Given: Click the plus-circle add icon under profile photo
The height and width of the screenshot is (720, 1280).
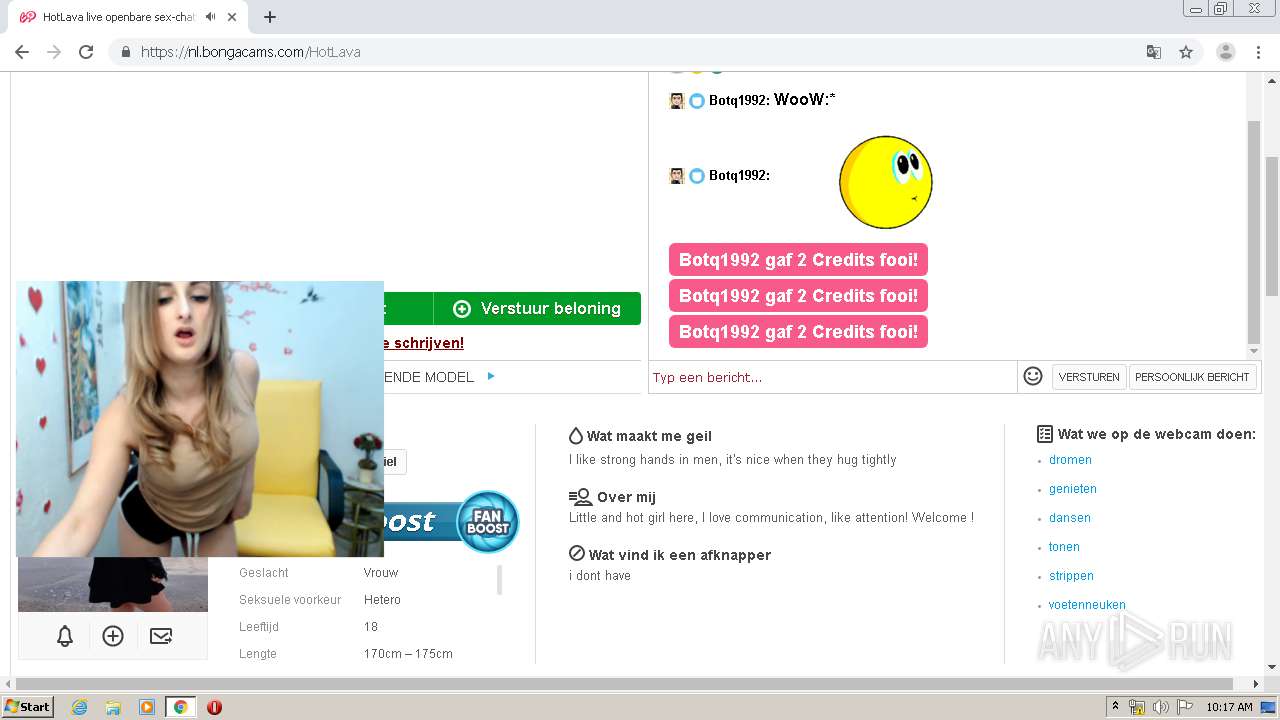Looking at the screenshot, I should point(113,636).
